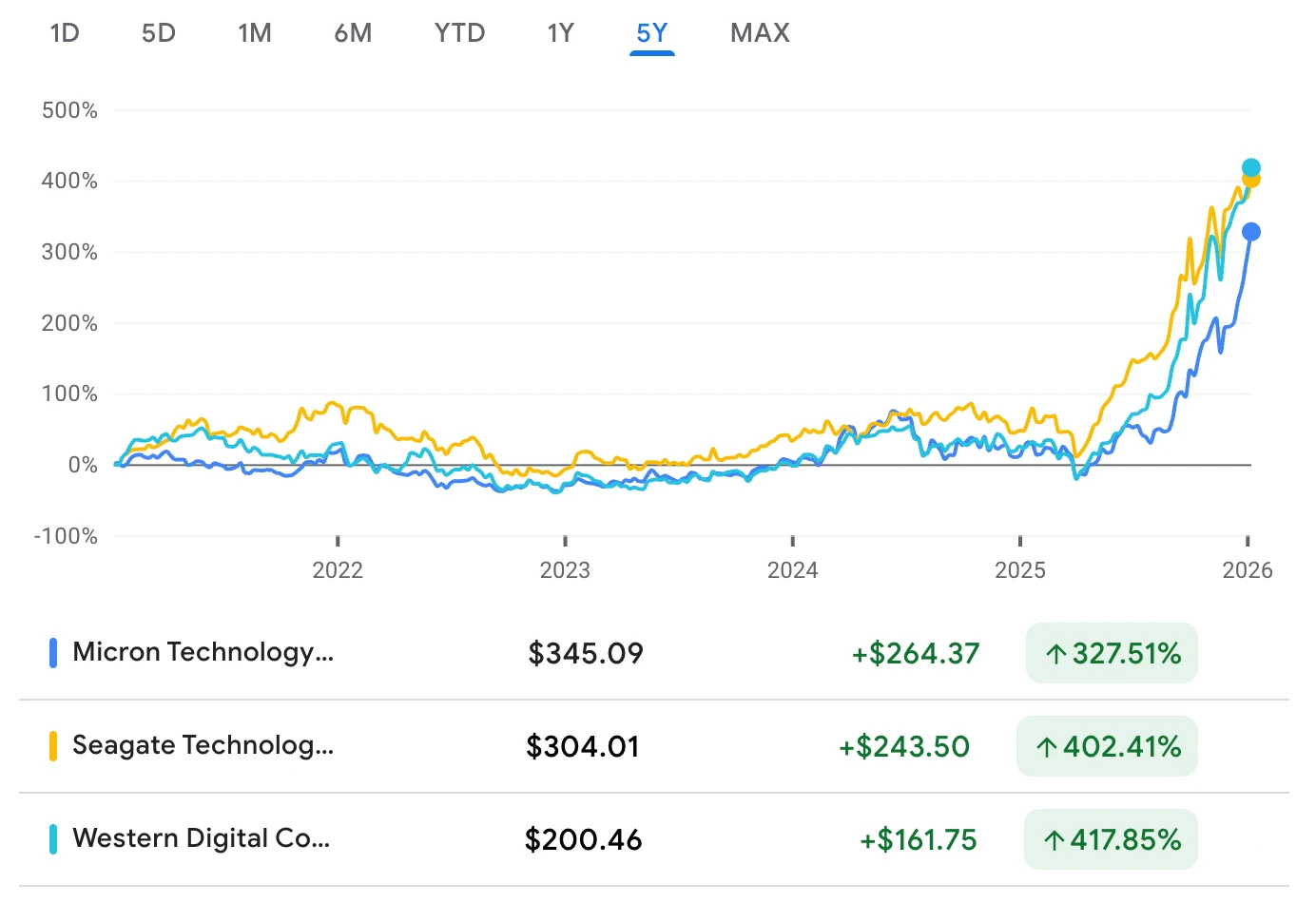Click the 2023 x-axis tick mark

point(565,541)
